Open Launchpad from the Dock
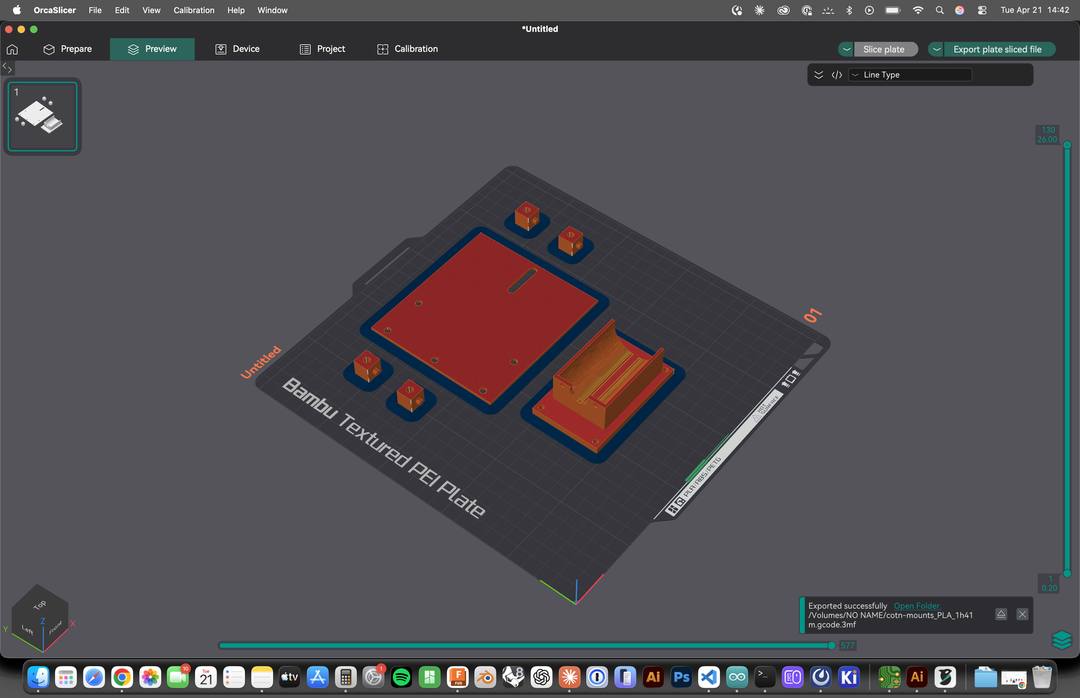 (x=65, y=677)
